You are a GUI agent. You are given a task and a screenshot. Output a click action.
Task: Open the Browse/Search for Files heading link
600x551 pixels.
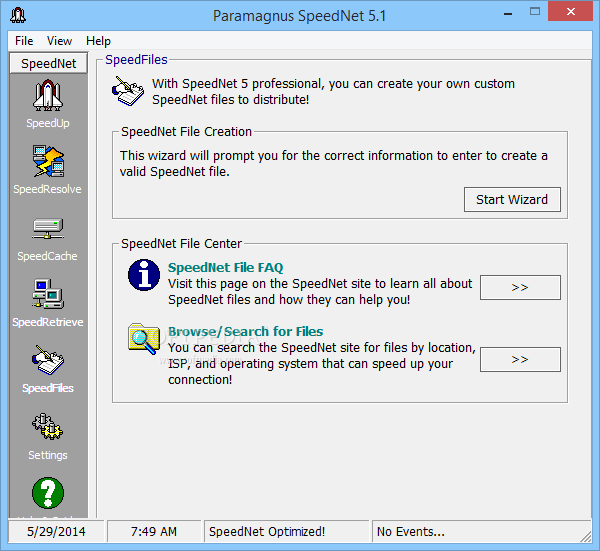[246, 331]
